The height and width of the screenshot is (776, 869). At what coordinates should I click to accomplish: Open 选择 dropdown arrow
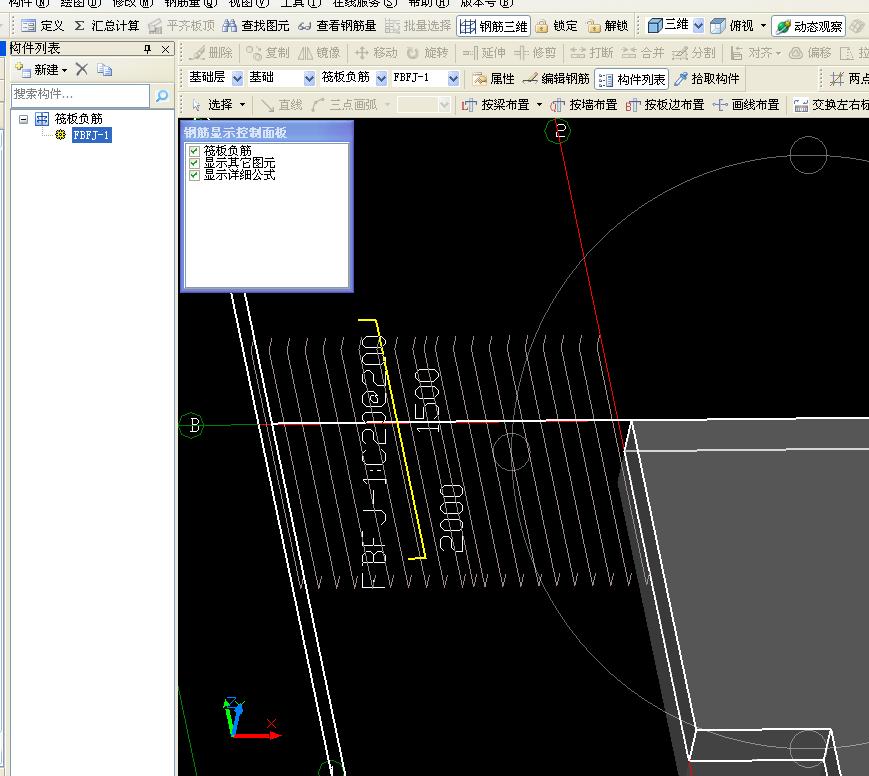242,104
